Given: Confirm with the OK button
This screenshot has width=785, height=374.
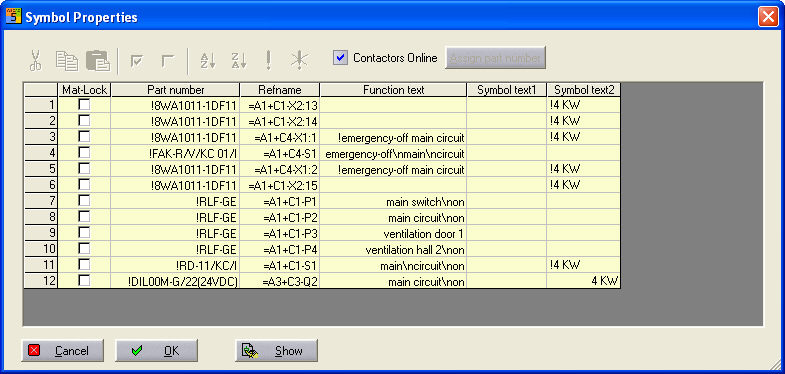Looking at the screenshot, I should [x=156, y=350].
